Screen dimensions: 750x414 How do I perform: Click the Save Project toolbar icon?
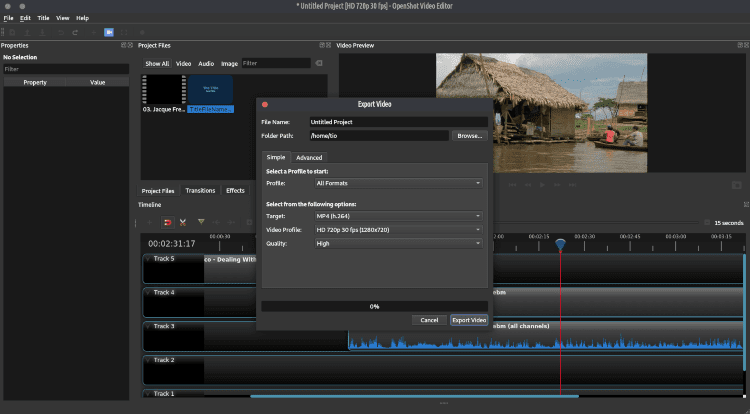coord(42,33)
